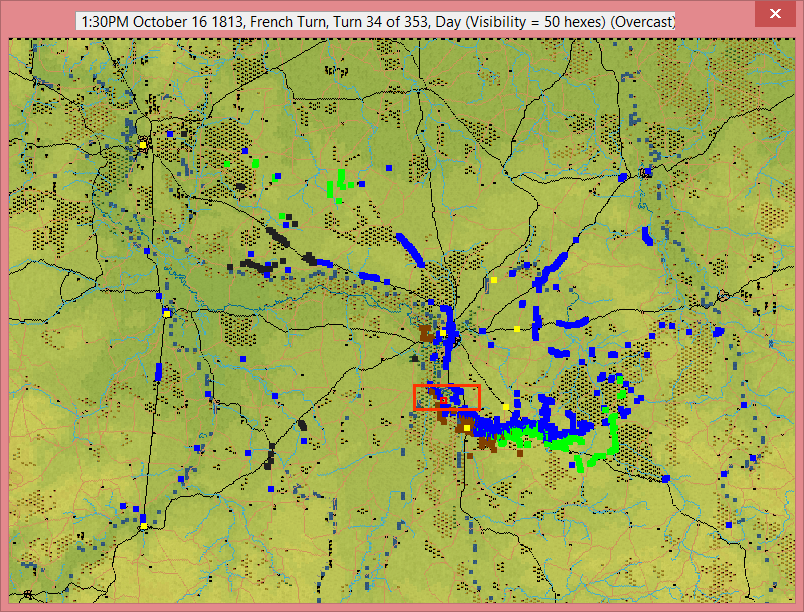This screenshot has width=804, height=612.
Task: Click the turn status text "1:30PM October 16 1813"
Action: (162, 22)
